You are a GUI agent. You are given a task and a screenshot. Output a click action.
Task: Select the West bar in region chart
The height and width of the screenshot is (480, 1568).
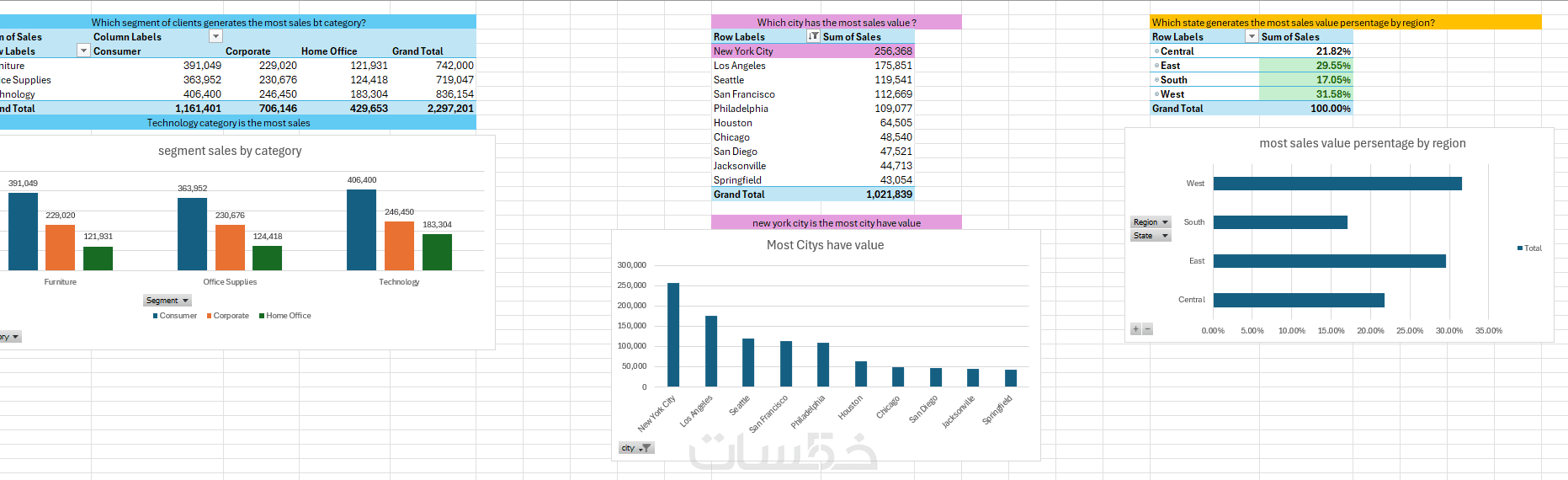tap(1337, 184)
